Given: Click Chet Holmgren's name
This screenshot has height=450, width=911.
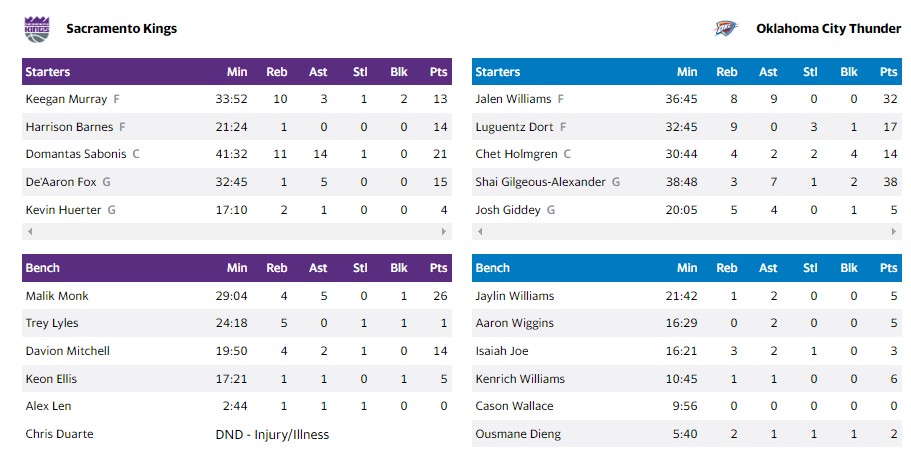Looking at the screenshot, I should (516, 154).
